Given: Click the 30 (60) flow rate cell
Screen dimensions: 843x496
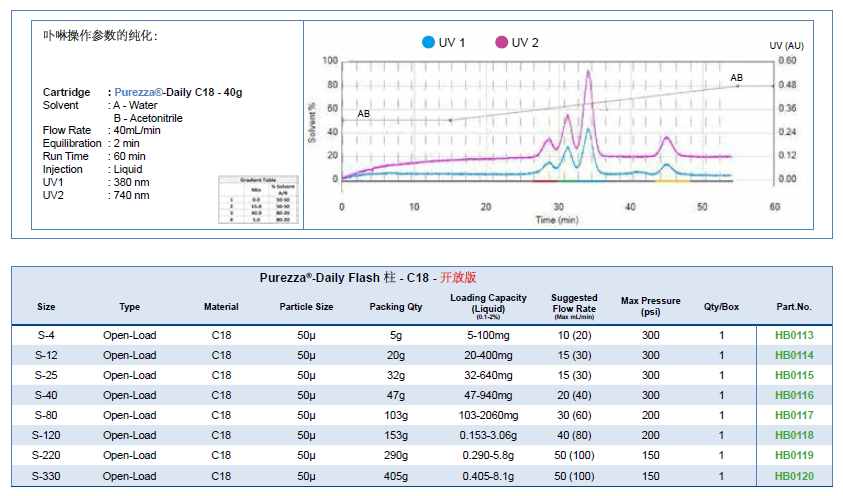Looking at the screenshot, I should 574,415.
